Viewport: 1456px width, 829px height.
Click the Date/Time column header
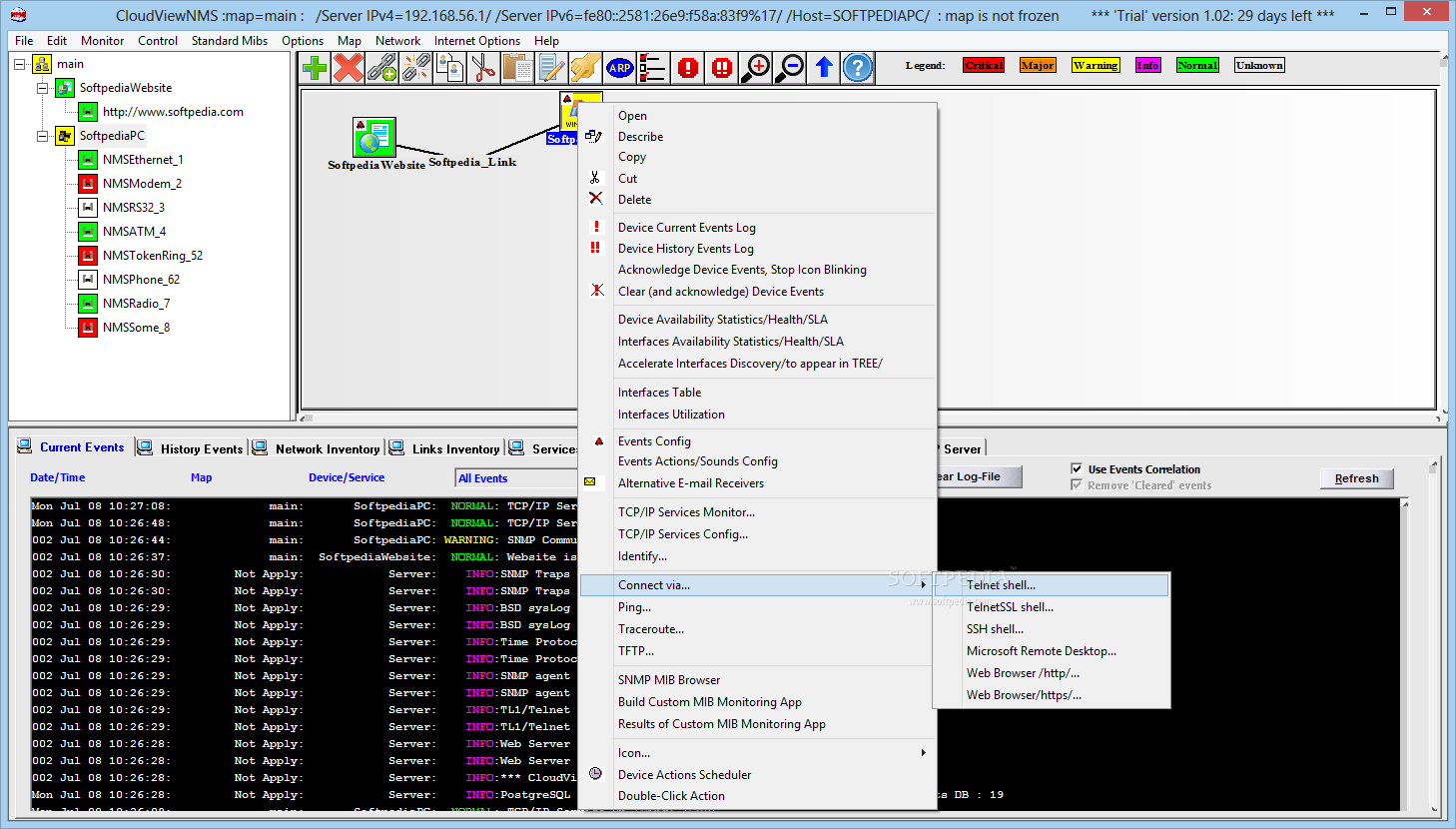tap(58, 477)
